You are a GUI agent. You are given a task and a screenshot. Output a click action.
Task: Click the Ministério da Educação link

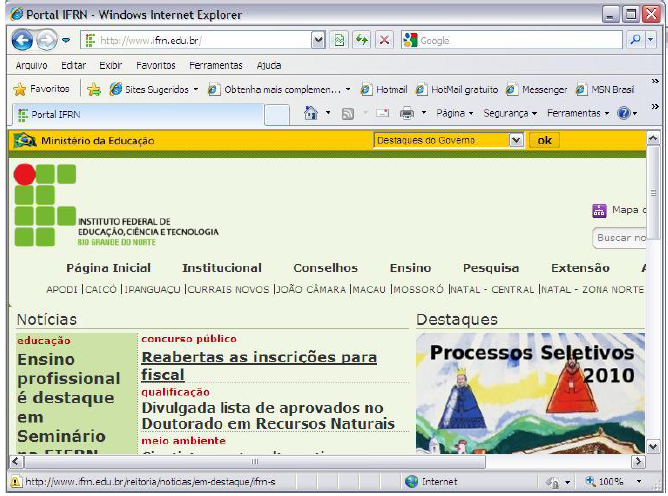coord(98,141)
